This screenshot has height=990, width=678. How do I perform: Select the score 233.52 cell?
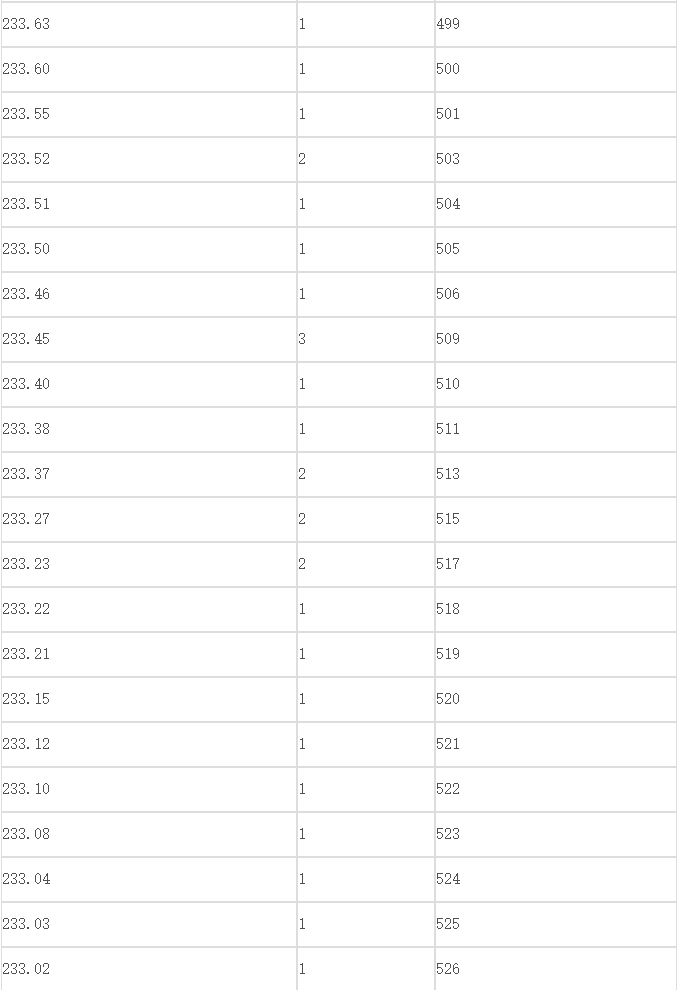click(x=149, y=159)
